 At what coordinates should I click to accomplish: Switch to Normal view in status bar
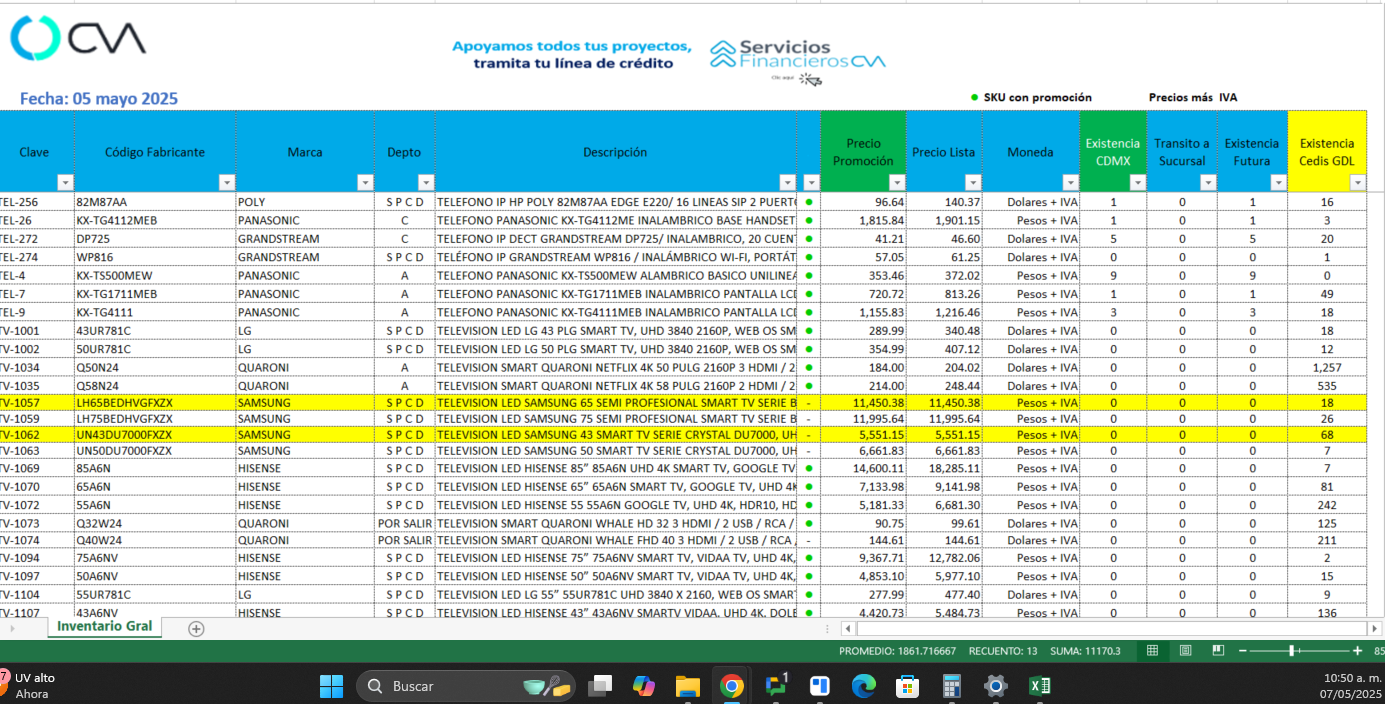pyautogui.click(x=1152, y=651)
